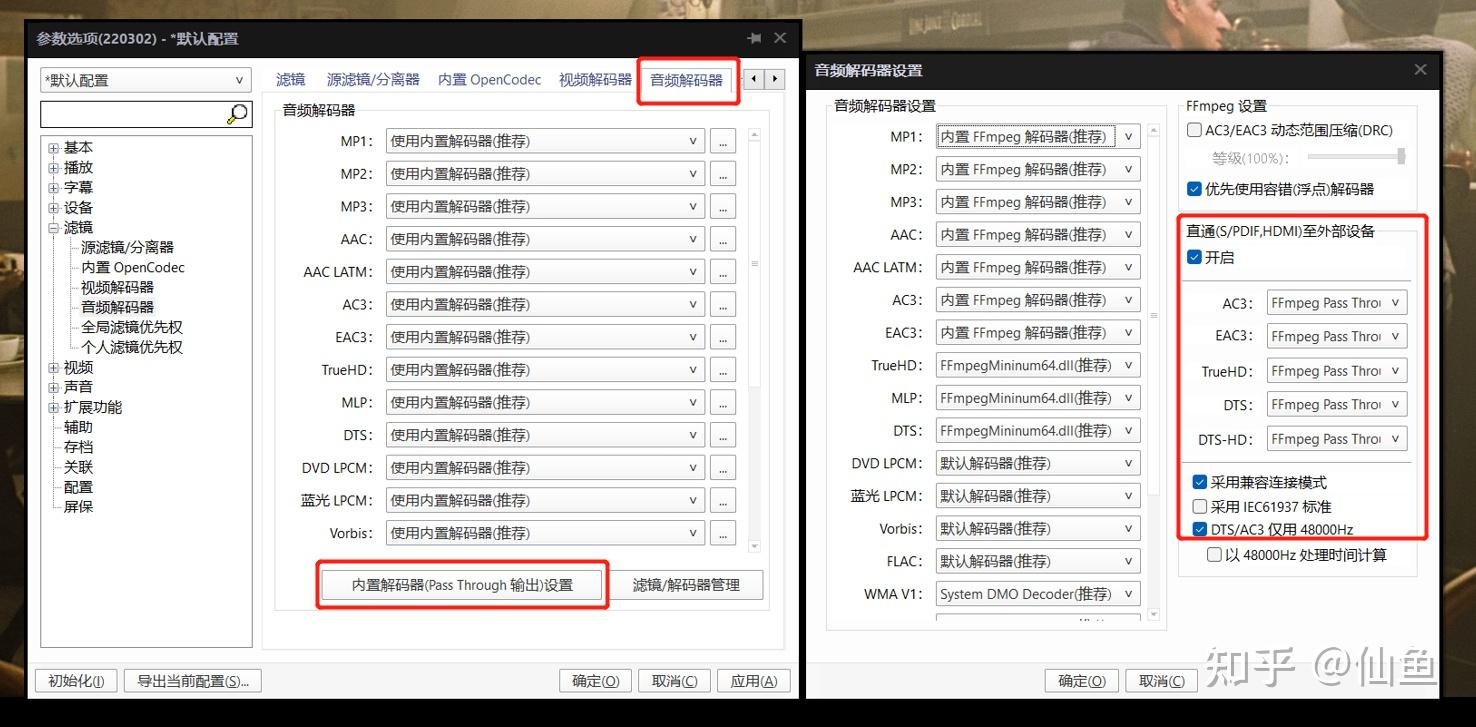
Task: Click the 内置解码器(Pass Through 输出)设置 button
Action: pyautogui.click(x=462, y=584)
